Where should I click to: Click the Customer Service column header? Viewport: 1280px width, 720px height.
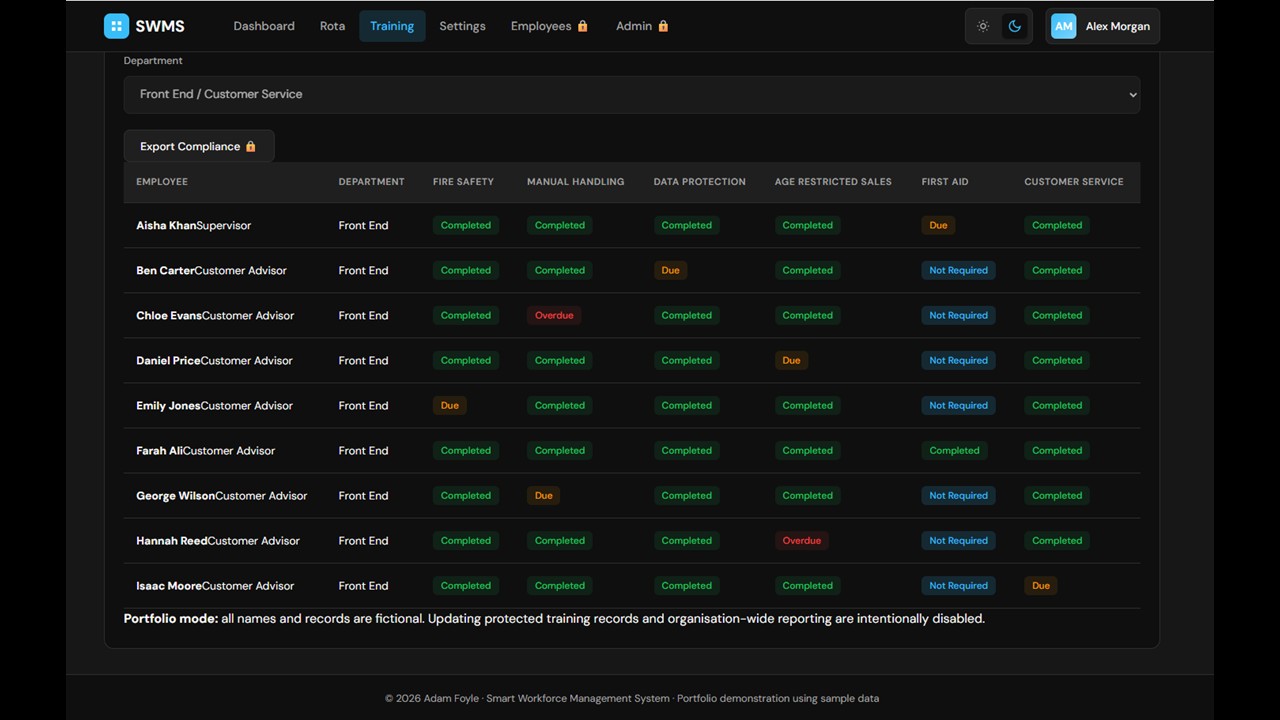[1074, 182]
